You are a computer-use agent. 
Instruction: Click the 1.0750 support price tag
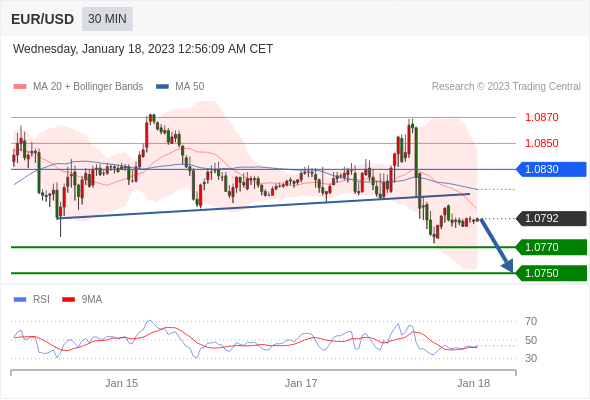551,273
